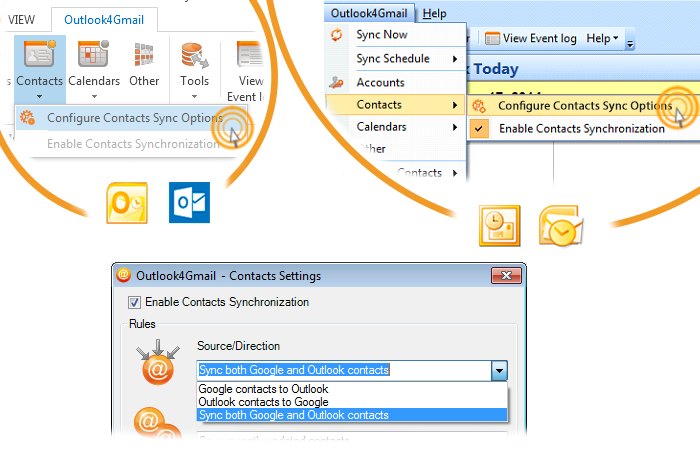Select greyed Enable Contacts Synchronization ribbon entry
The image size is (700, 450).
click(x=132, y=144)
